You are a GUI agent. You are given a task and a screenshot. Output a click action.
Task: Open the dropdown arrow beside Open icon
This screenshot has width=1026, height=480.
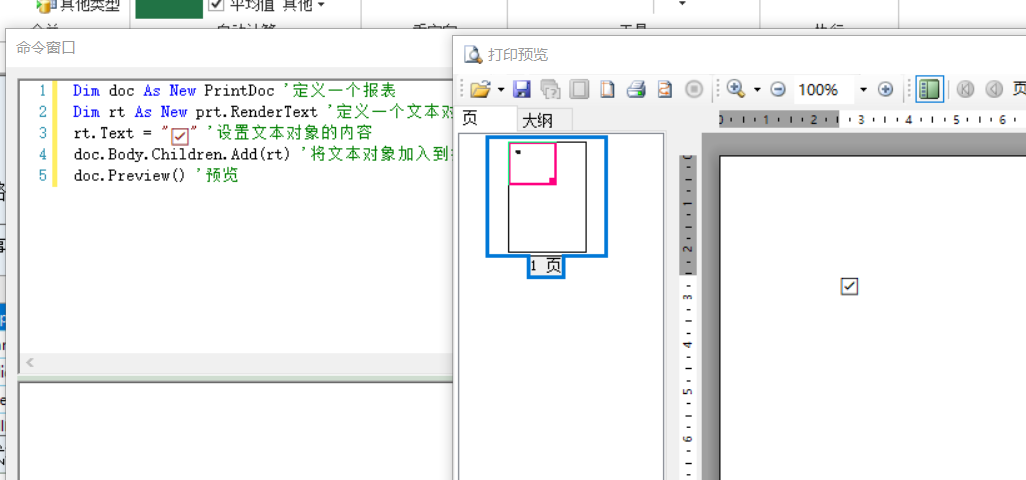pos(498,90)
